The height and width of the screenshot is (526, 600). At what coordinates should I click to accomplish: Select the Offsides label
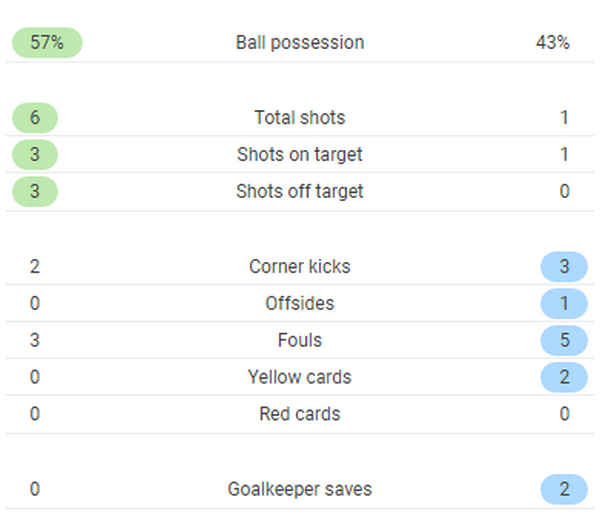coord(300,304)
